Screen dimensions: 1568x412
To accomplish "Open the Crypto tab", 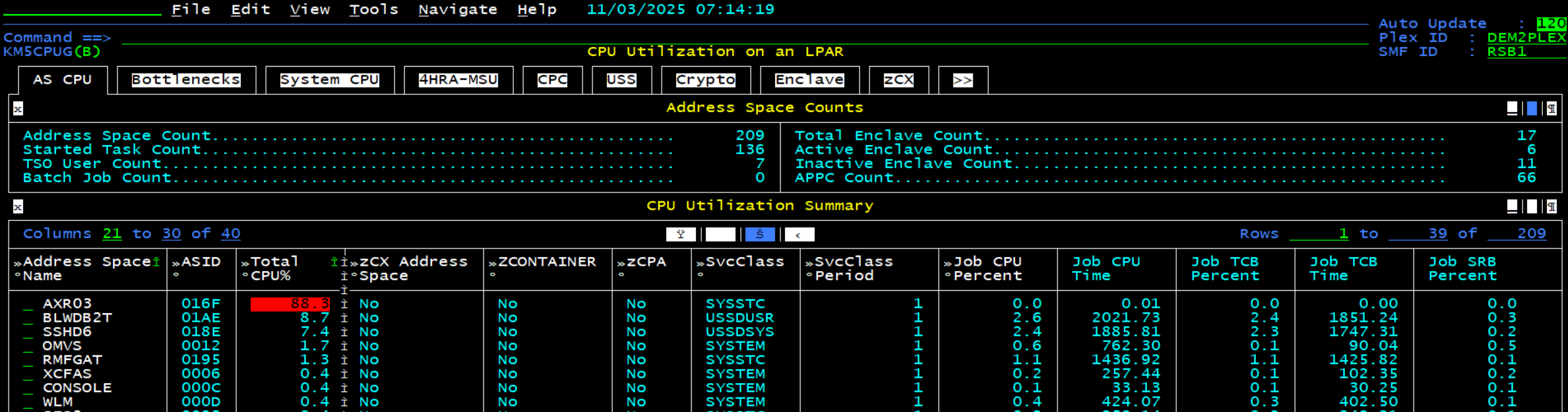I will [x=705, y=80].
